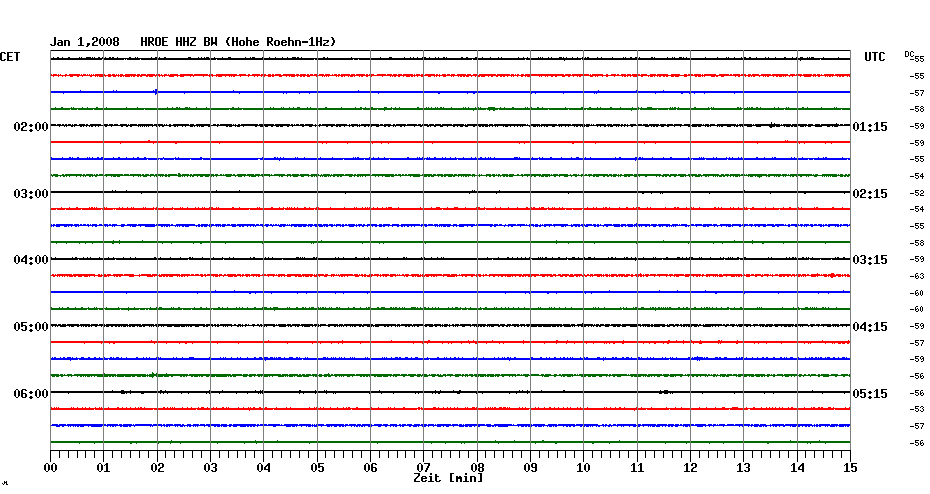Image resolution: width=930 pixels, height=494 pixels.
Task: Click the 'CET' time zone label
Action: (x=10, y=57)
